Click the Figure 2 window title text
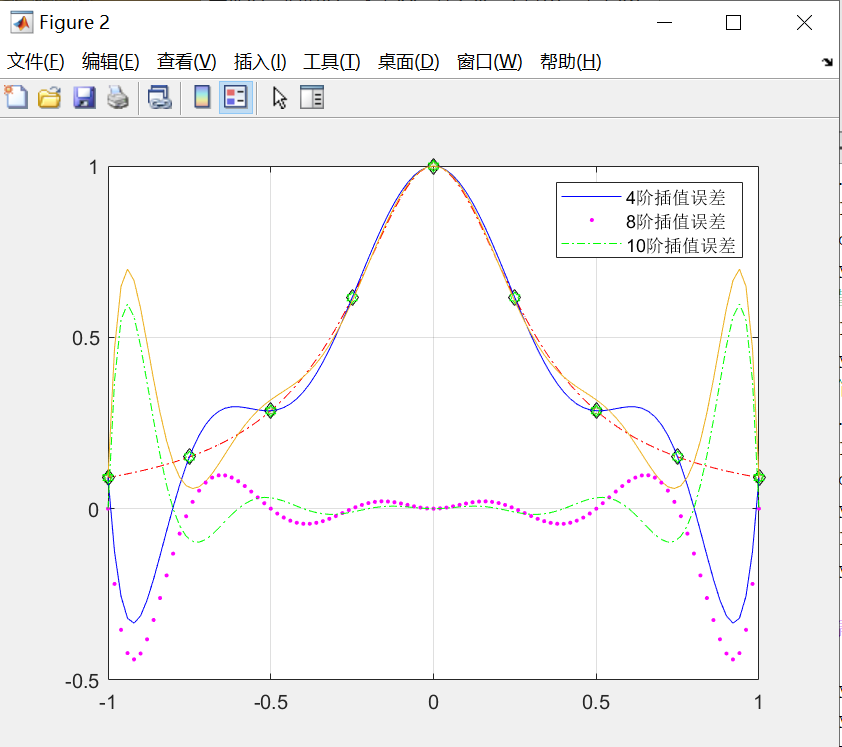Image resolution: width=842 pixels, height=747 pixels. 75,23
